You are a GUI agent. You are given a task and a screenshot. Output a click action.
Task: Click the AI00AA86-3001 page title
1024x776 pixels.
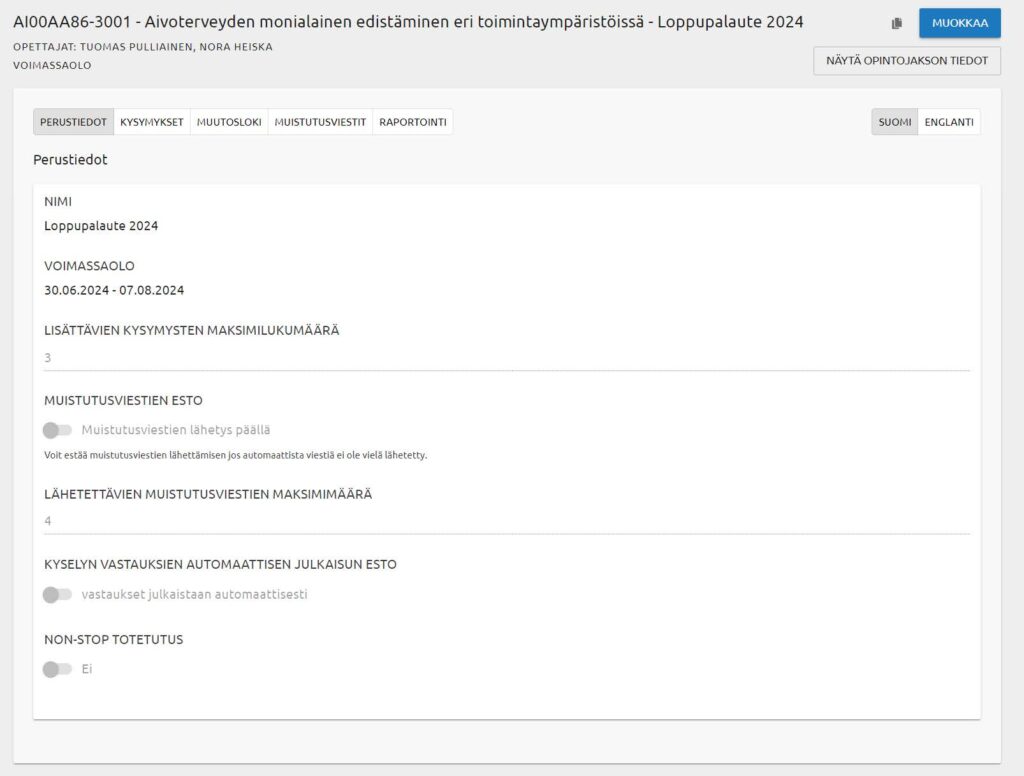[x=407, y=22]
